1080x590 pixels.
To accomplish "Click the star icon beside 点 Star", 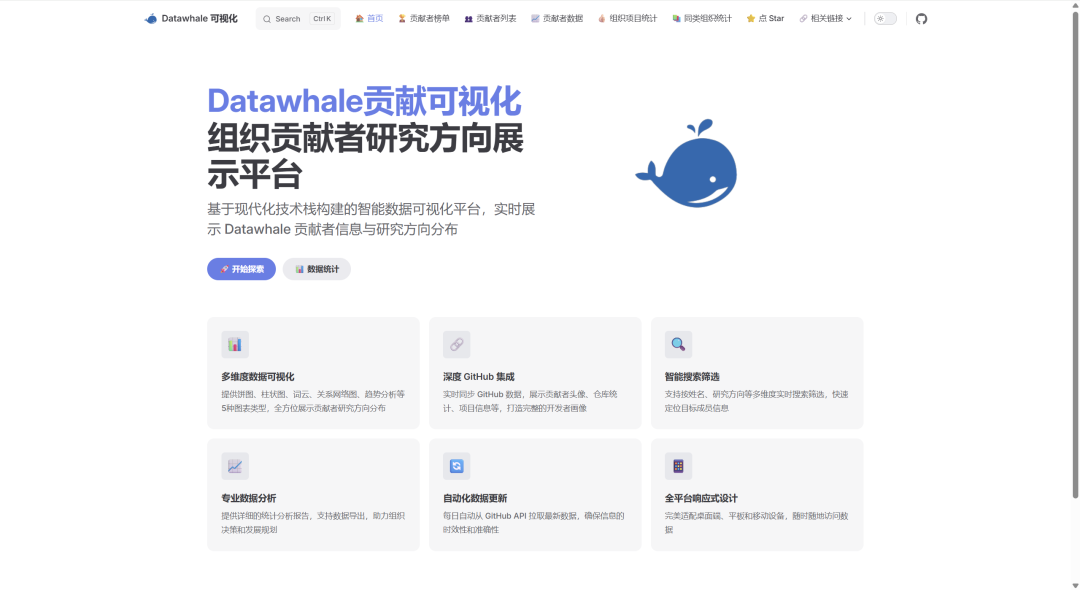I will coord(751,19).
